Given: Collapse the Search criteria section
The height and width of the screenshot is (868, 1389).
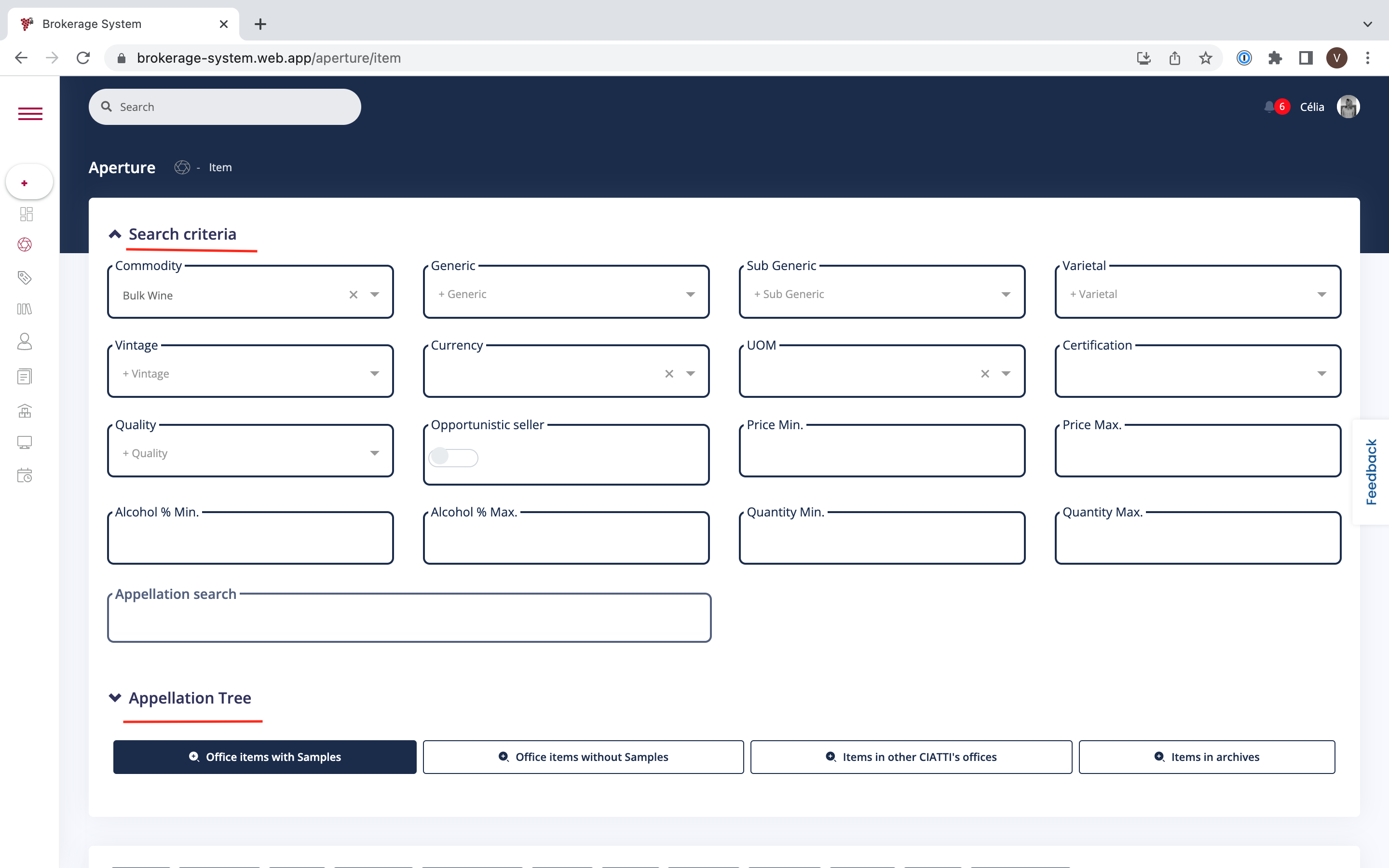Looking at the screenshot, I should coord(115,234).
